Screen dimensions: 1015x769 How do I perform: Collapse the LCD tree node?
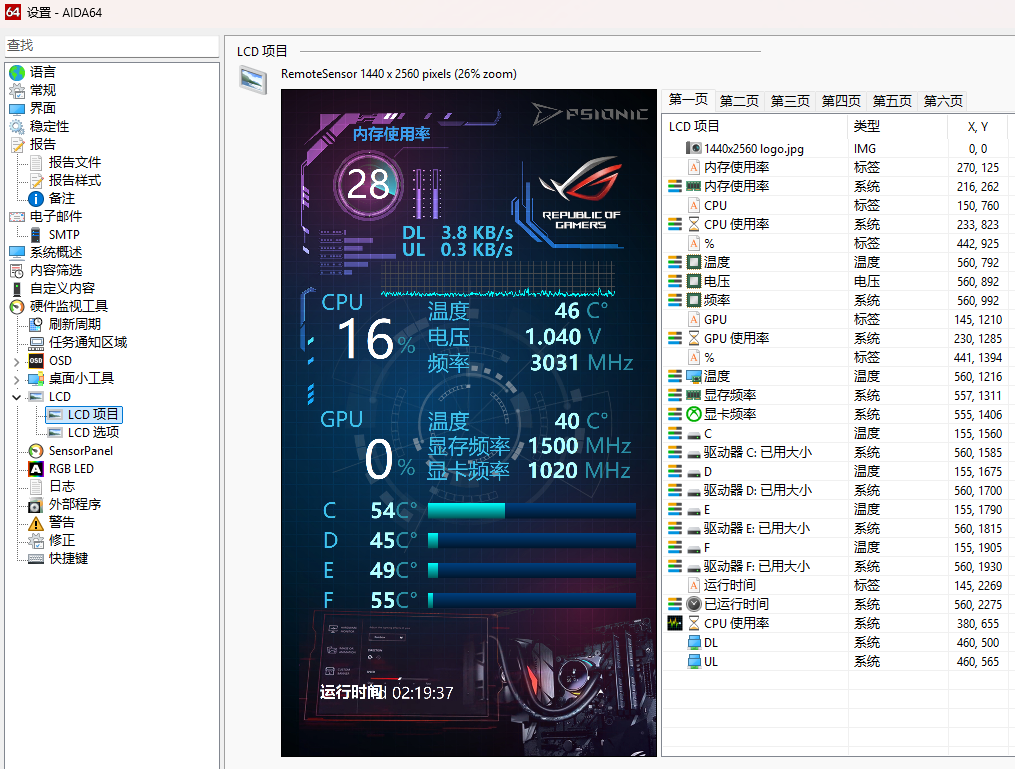[x=16, y=397]
